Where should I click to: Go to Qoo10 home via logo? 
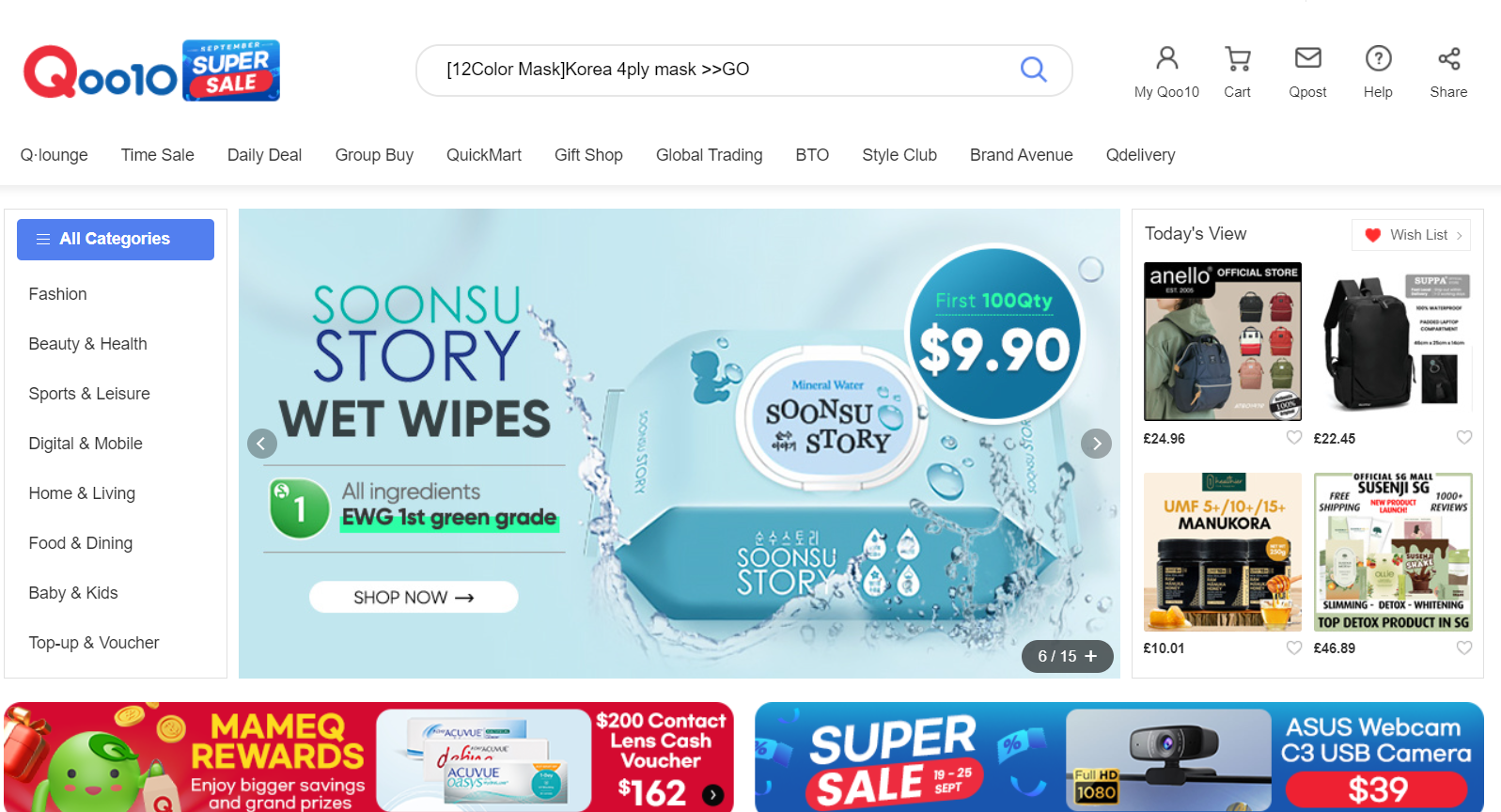[x=101, y=71]
